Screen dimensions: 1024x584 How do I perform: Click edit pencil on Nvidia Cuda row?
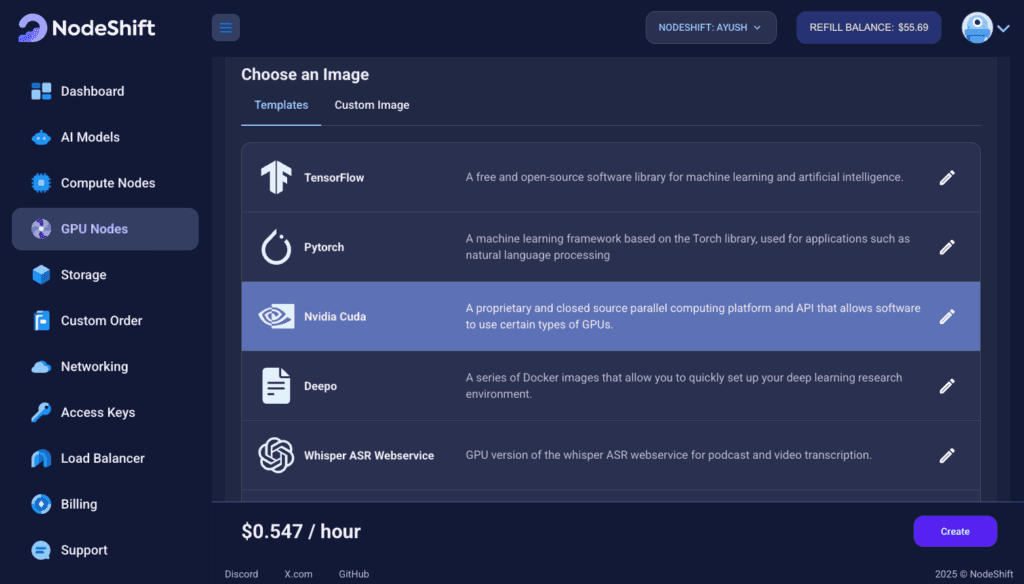(x=946, y=316)
